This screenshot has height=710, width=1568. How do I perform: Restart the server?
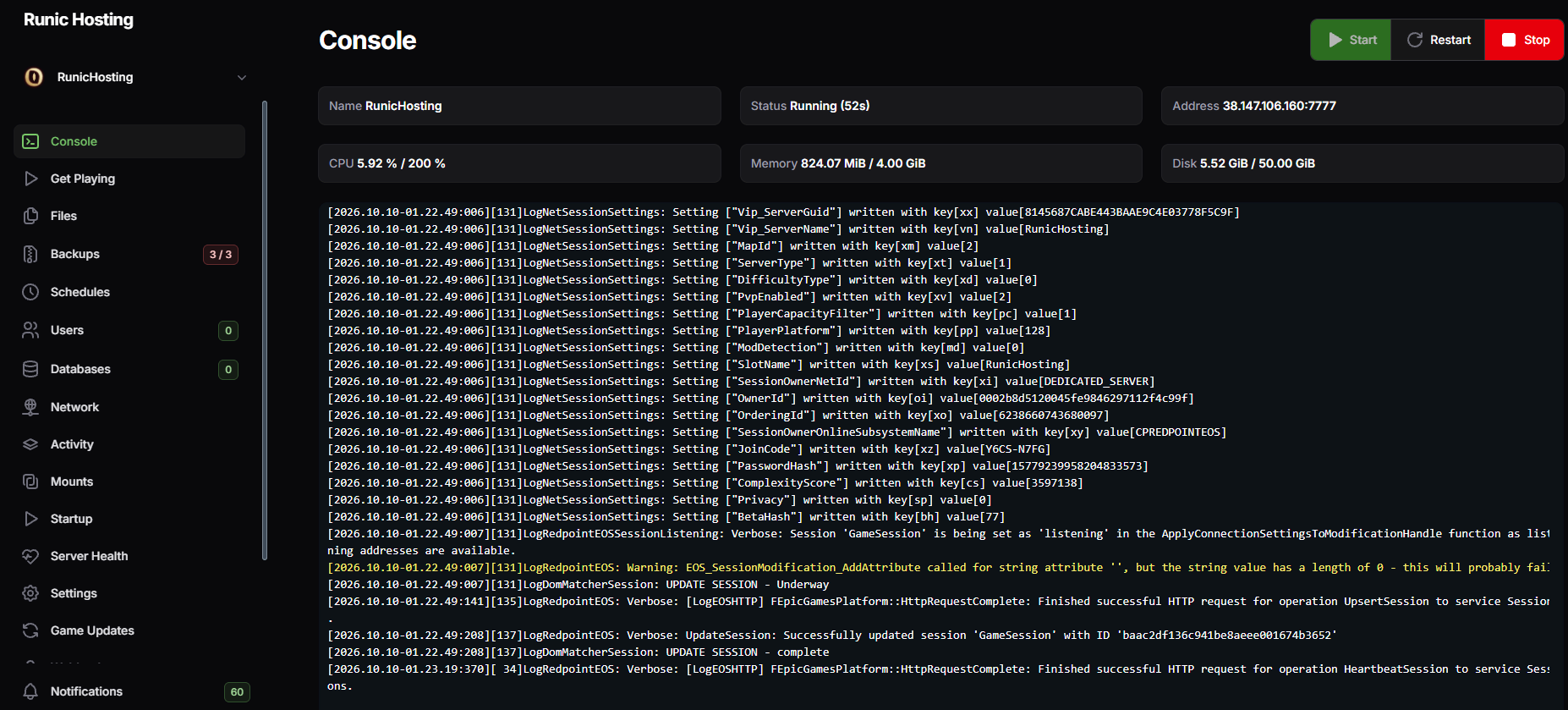(1438, 40)
